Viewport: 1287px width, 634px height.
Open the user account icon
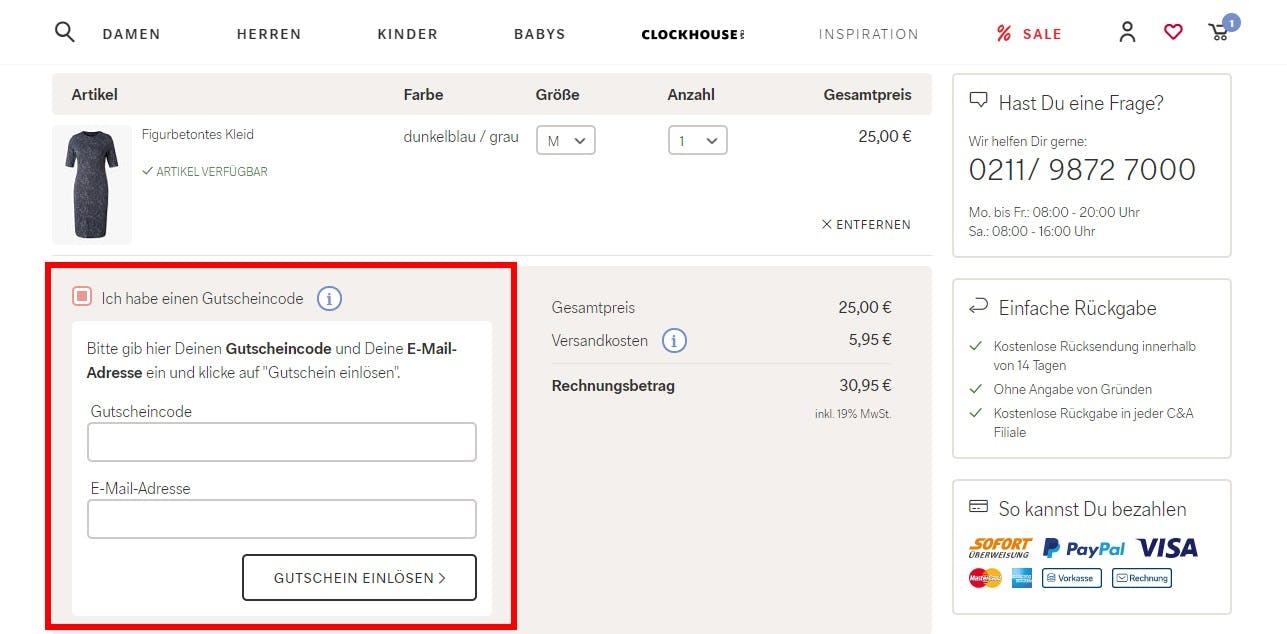click(1127, 32)
